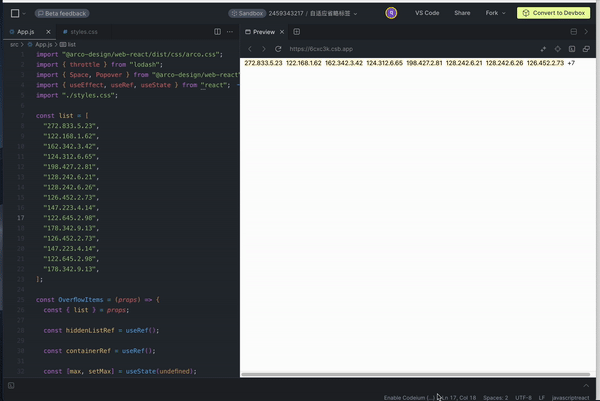Click line number 17 in the gutter
Screen dimensions: 600x401
click(21, 218)
